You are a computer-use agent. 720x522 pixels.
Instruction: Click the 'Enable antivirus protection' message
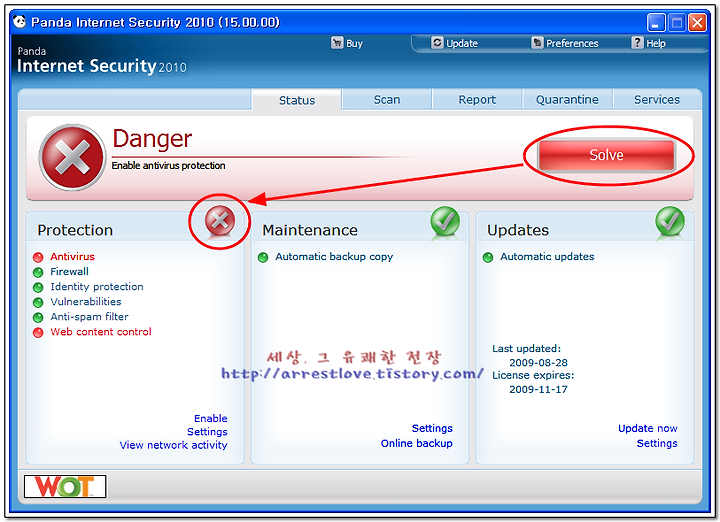pos(168,166)
